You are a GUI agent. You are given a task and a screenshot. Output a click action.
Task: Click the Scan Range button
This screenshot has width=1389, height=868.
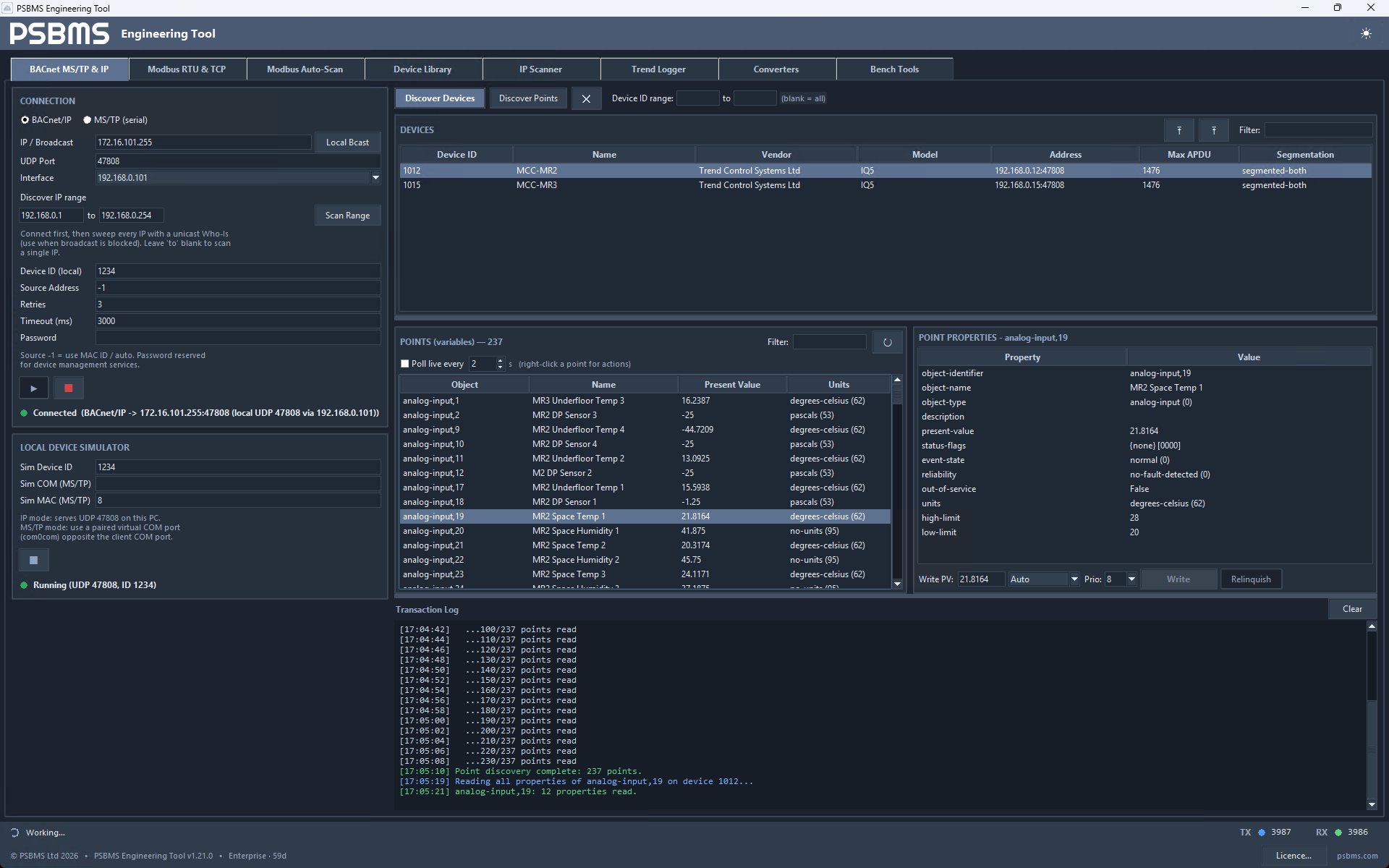point(347,216)
